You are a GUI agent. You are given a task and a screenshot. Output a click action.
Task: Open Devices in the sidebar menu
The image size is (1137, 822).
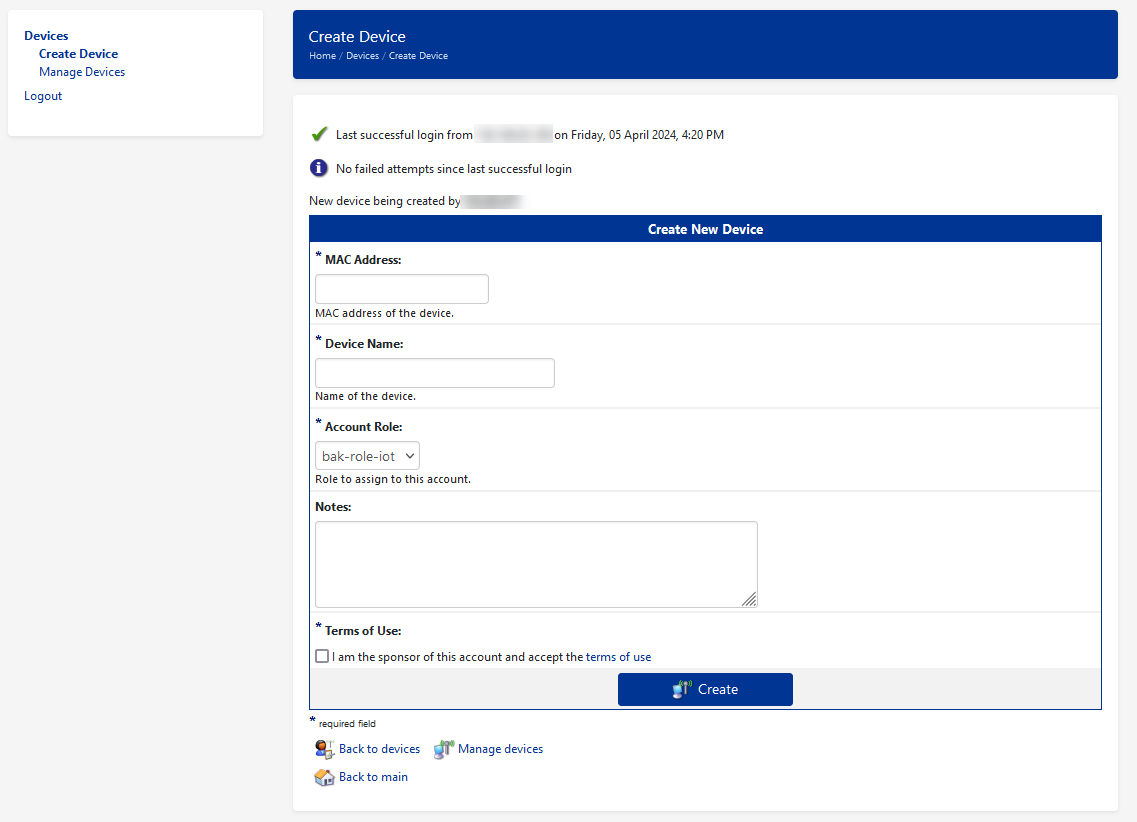pyautogui.click(x=46, y=36)
